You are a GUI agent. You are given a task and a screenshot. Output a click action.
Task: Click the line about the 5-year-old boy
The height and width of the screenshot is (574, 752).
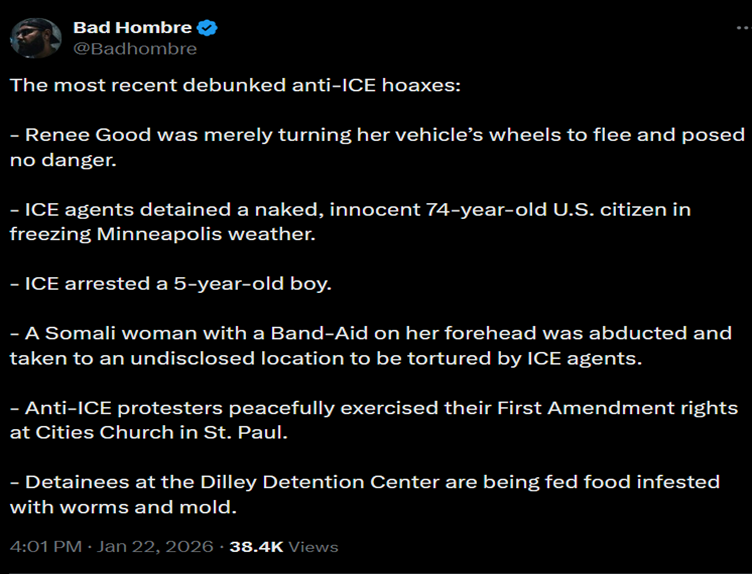click(170, 283)
